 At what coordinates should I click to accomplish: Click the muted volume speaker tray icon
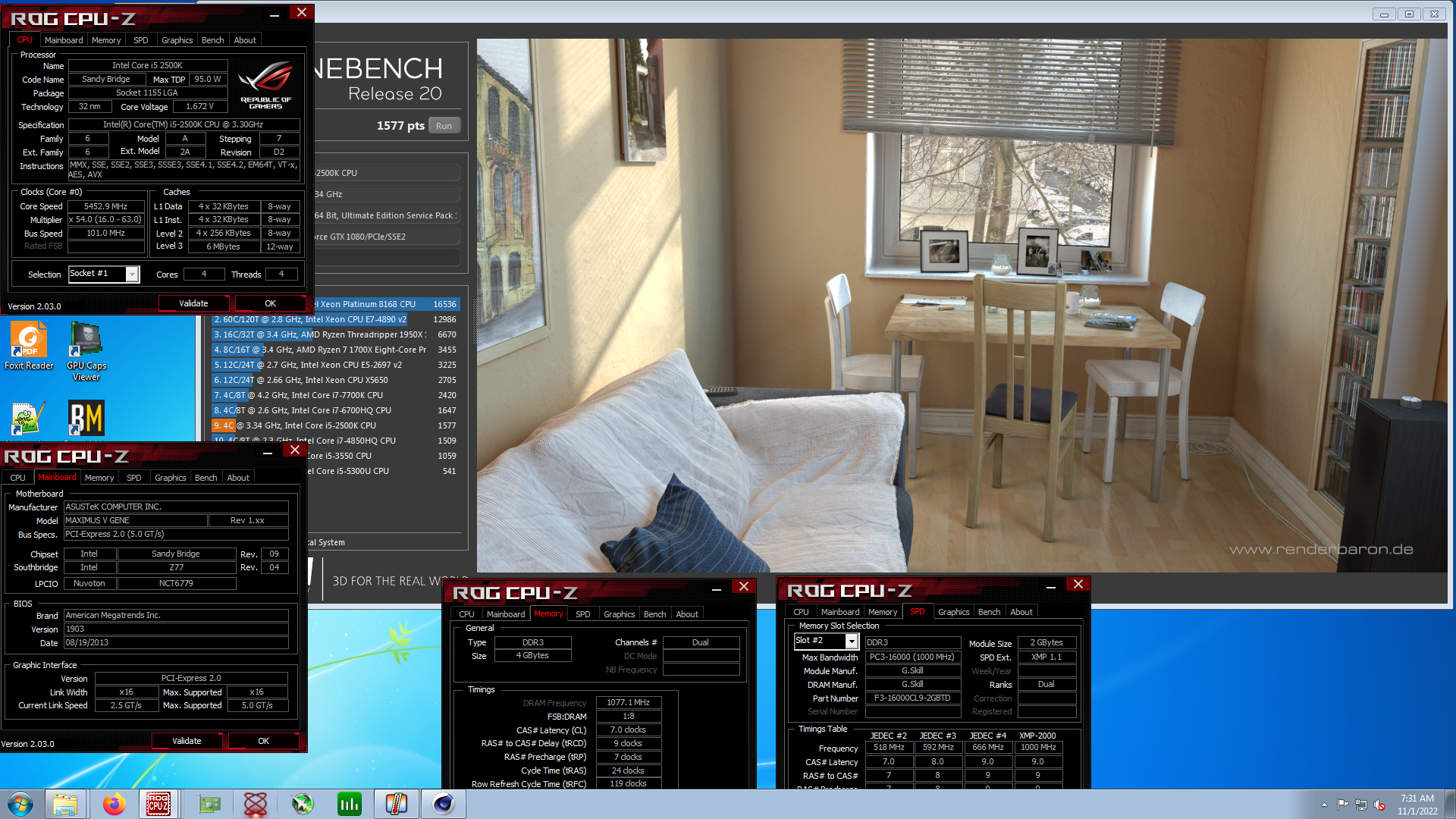pyautogui.click(x=1380, y=805)
